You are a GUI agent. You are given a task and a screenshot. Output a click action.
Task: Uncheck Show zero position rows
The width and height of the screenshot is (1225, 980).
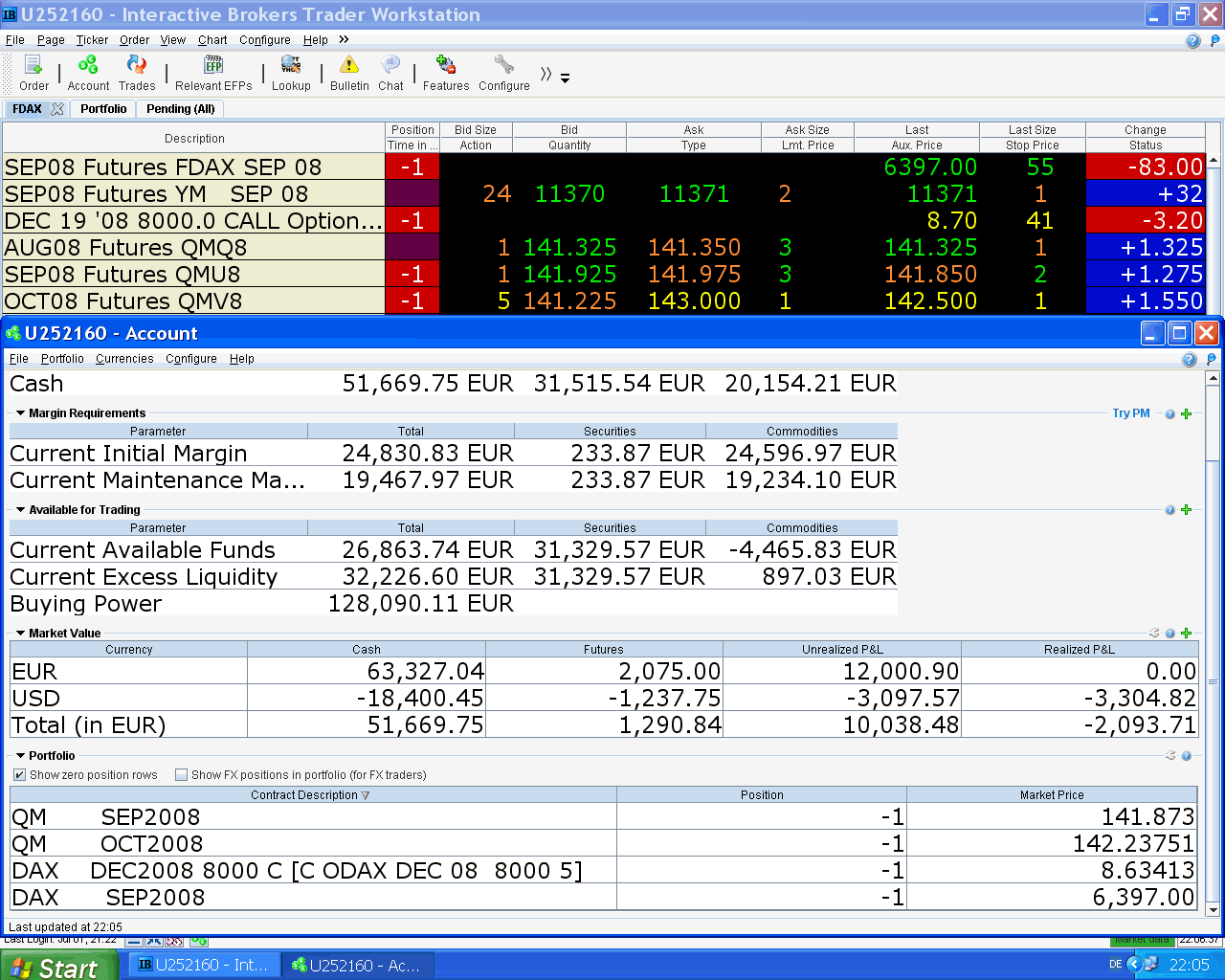pos(19,775)
